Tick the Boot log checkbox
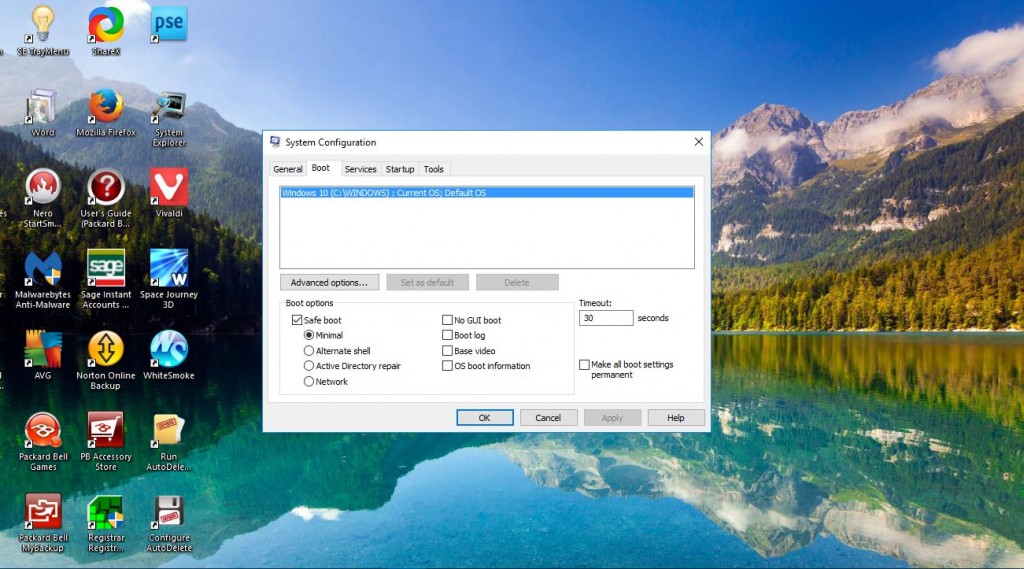 pyautogui.click(x=447, y=335)
